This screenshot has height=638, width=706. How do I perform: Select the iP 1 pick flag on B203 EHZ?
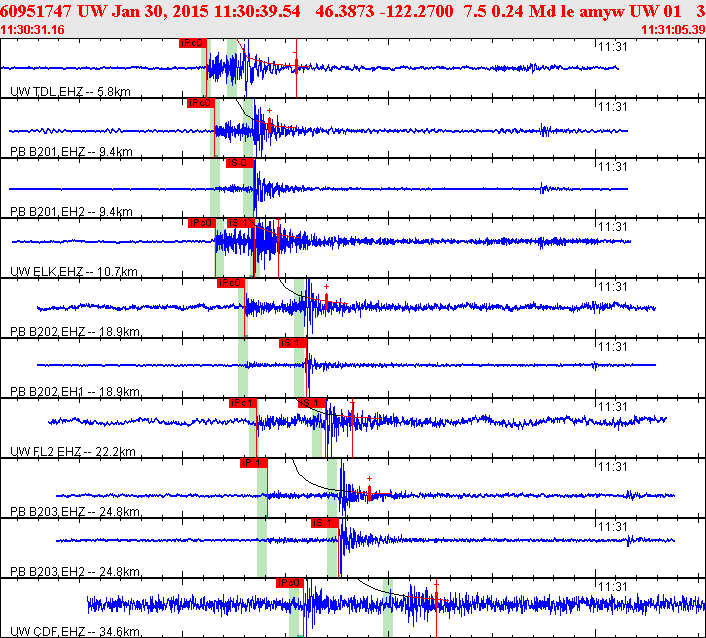pos(254,462)
